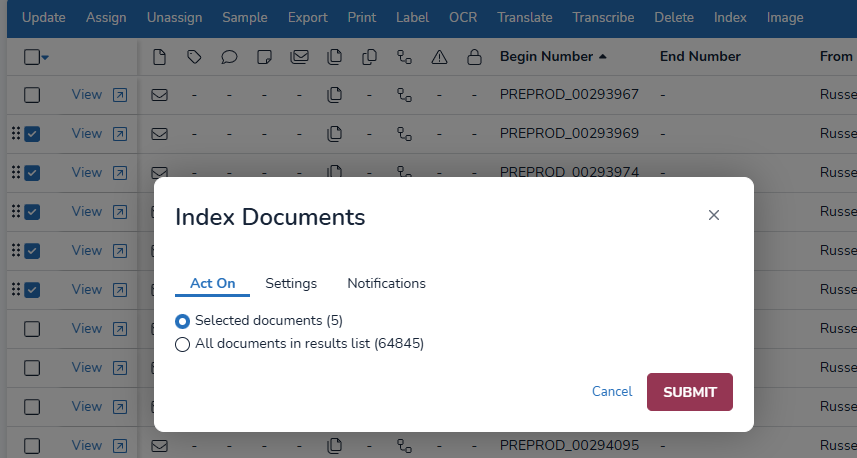Image resolution: width=857 pixels, height=458 pixels.
Task: Click the Cancel link in dialog
Action: [612, 392]
